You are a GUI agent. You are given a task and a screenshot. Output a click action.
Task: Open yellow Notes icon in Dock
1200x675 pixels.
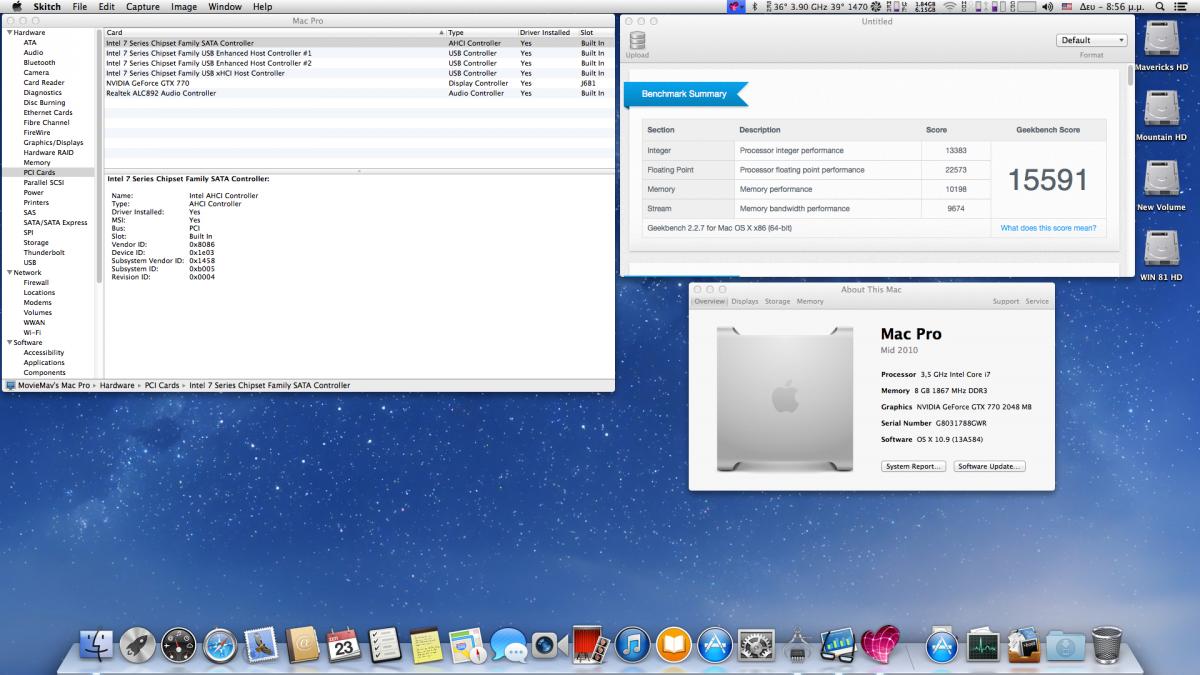click(x=426, y=646)
